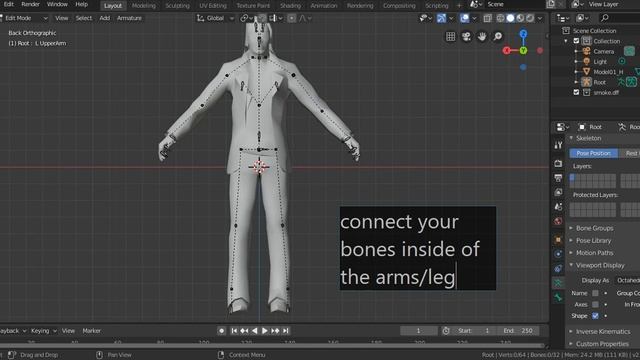Open the Add menu

pos(104,18)
